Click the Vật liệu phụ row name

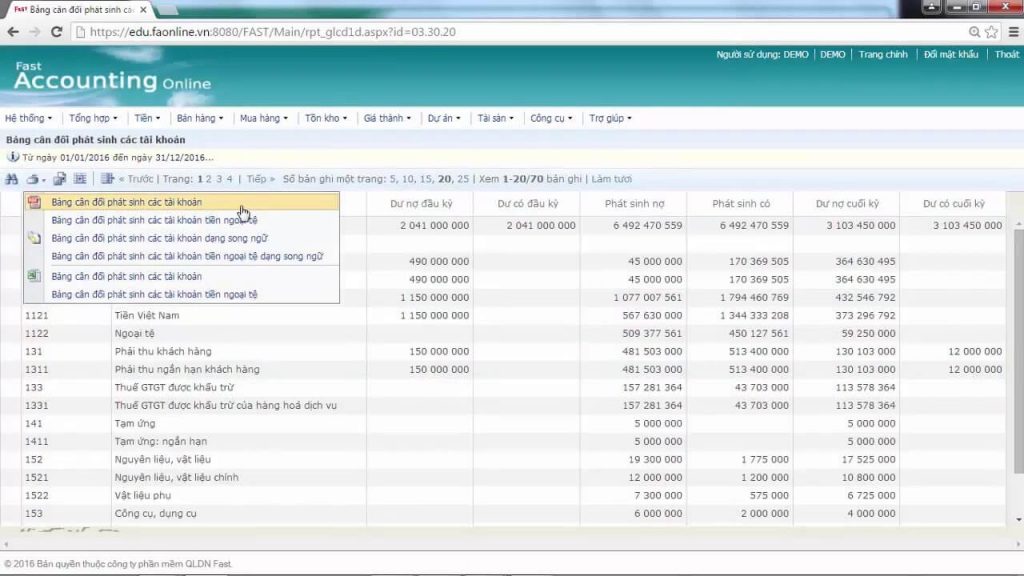[x=142, y=496]
